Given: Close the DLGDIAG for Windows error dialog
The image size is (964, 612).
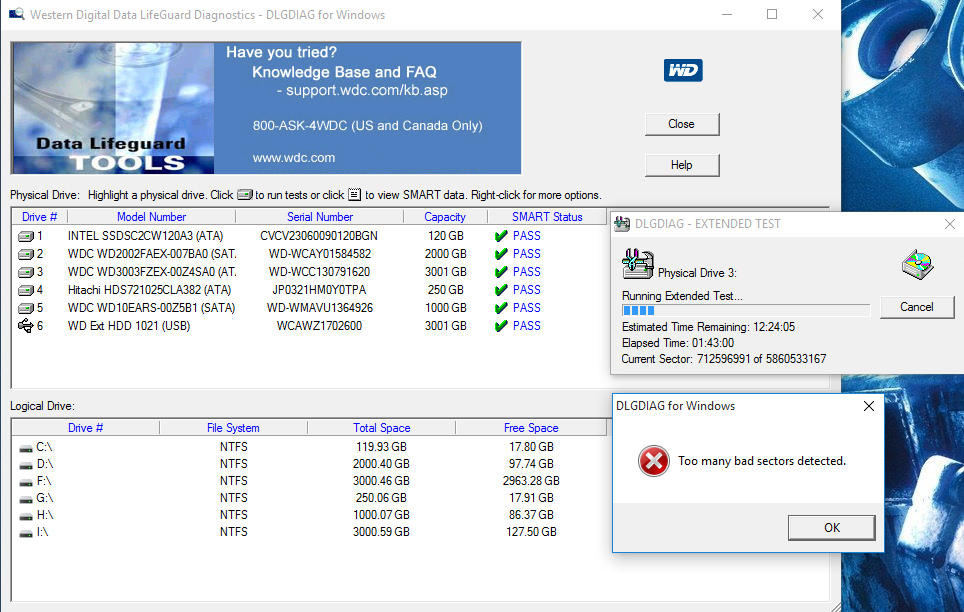Looking at the screenshot, I should (869, 406).
